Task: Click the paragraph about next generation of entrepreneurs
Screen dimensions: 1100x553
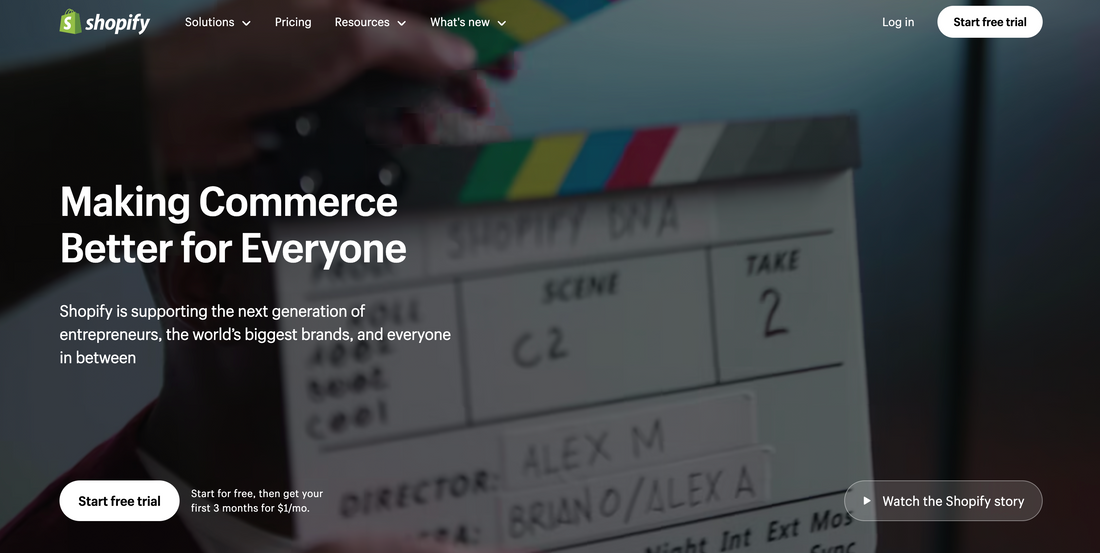Action: pos(255,334)
